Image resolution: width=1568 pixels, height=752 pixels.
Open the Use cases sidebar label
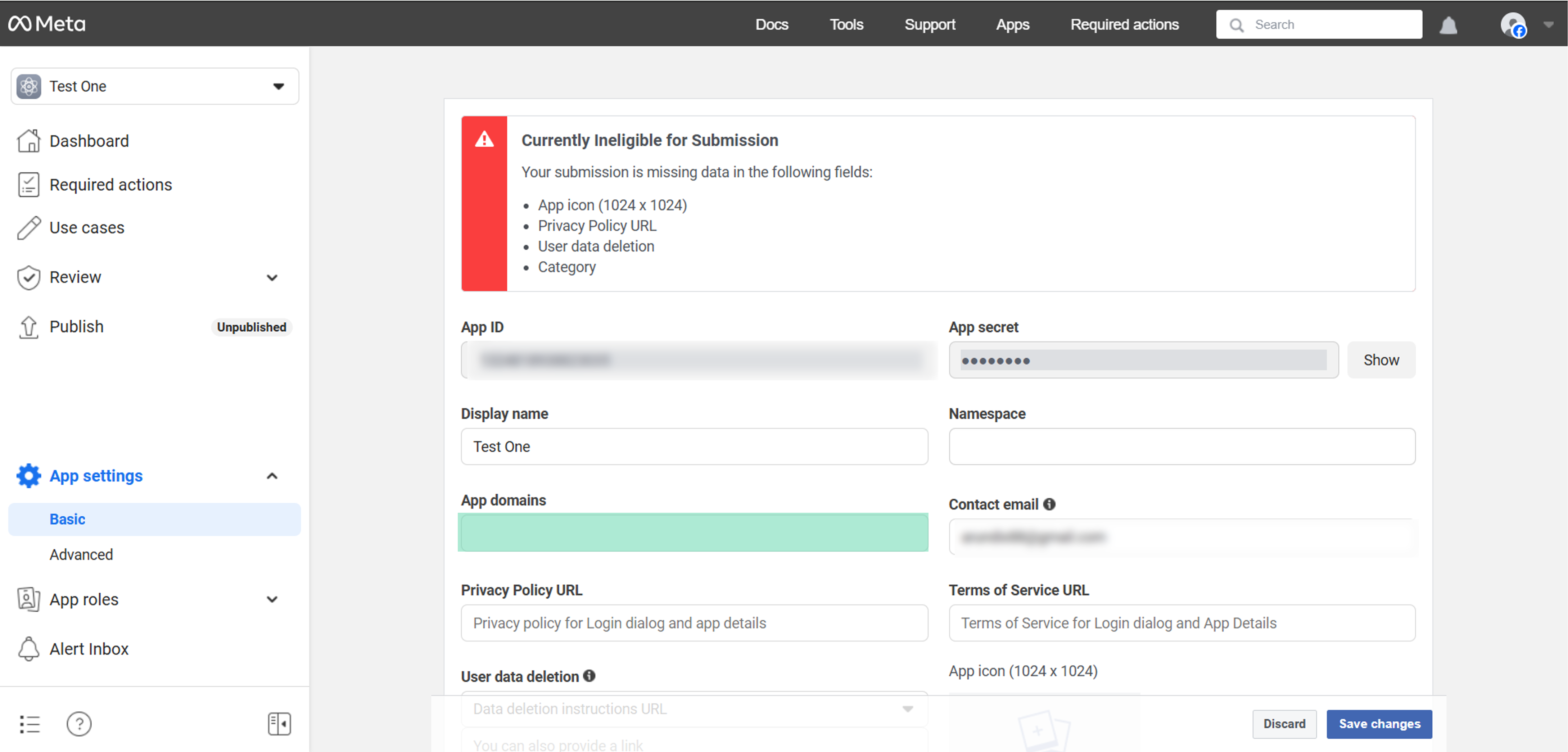pos(86,227)
